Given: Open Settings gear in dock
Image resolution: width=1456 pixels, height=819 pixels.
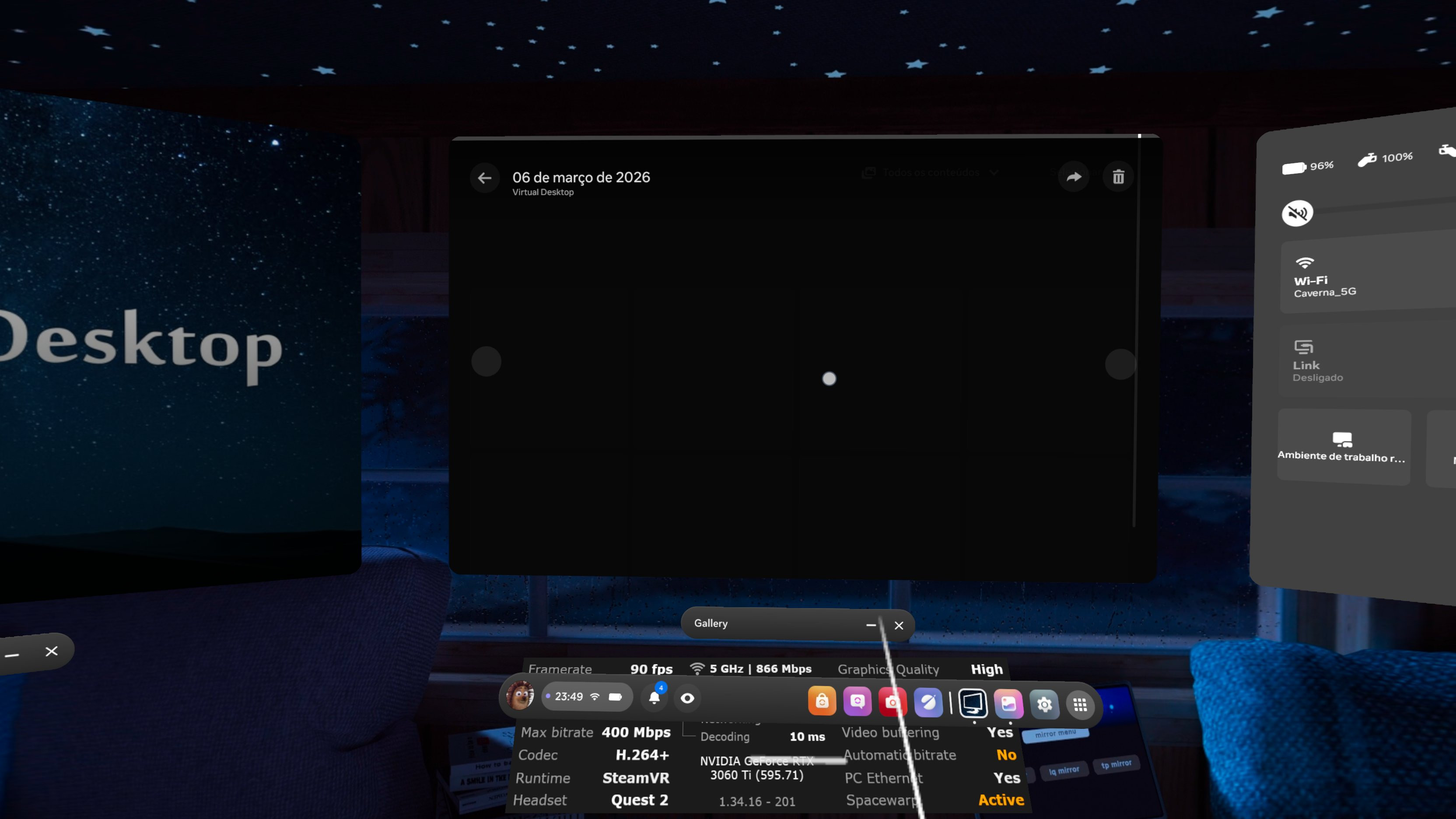Looking at the screenshot, I should coord(1044,704).
